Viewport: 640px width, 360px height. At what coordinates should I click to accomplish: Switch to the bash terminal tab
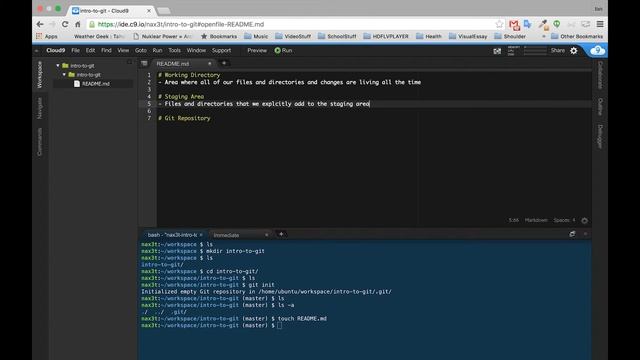coord(172,235)
